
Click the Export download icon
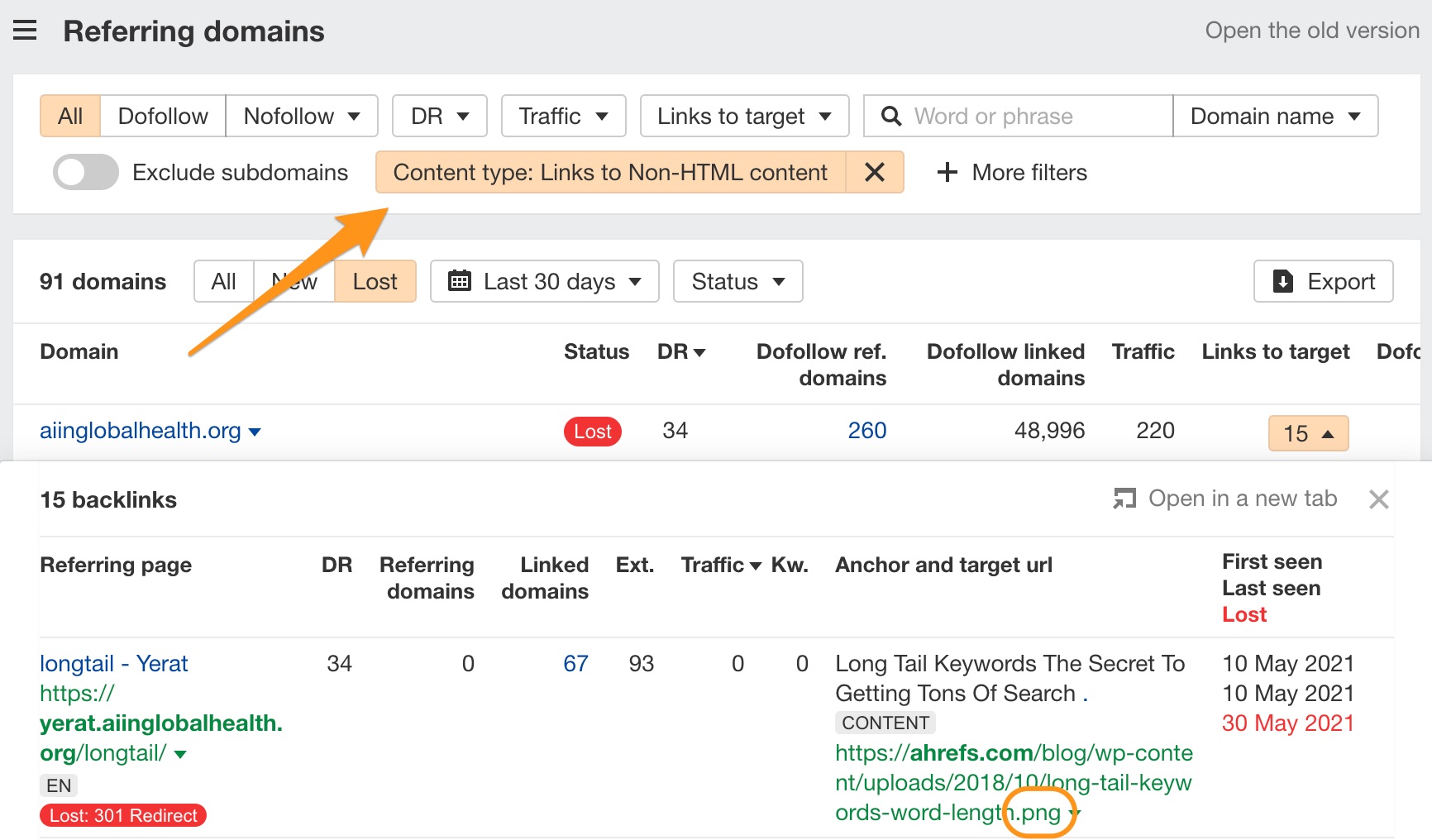(1282, 282)
